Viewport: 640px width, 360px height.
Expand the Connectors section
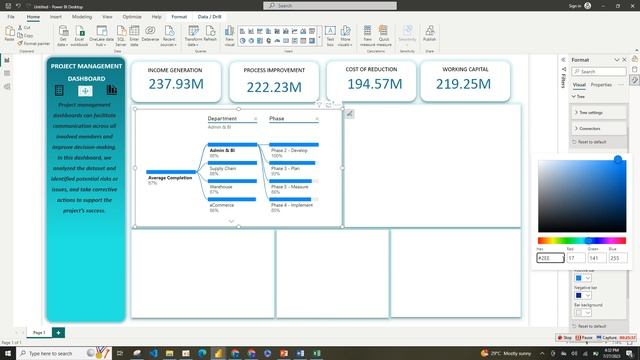coord(598,128)
